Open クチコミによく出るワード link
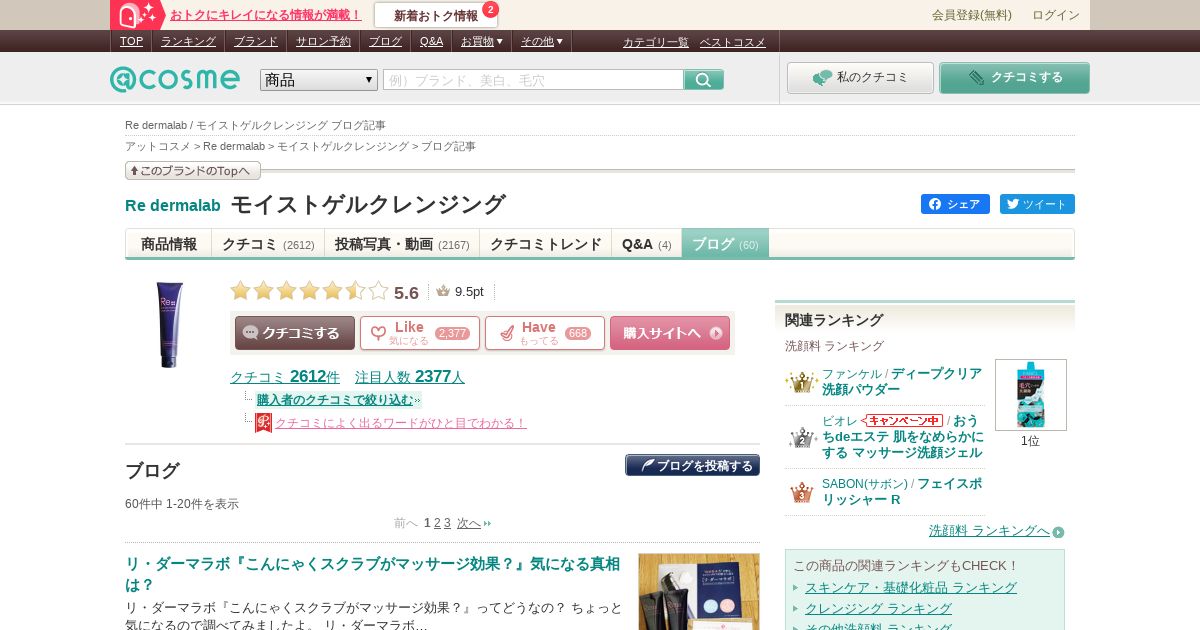1200x630 pixels. (x=400, y=423)
